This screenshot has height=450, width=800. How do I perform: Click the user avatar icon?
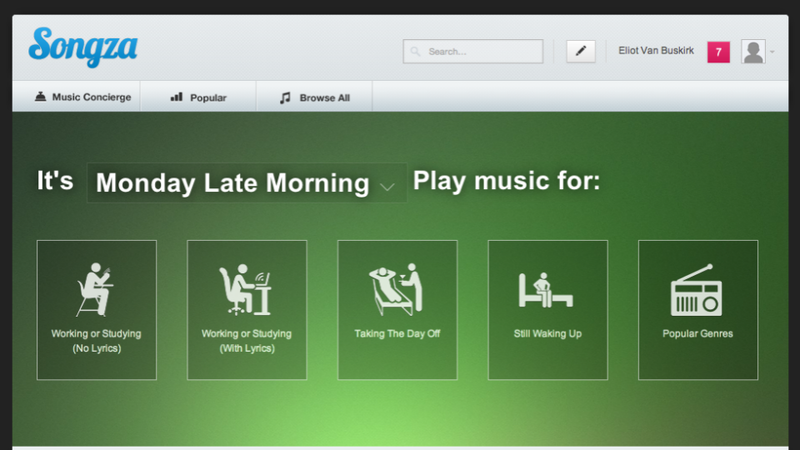click(x=754, y=52)
